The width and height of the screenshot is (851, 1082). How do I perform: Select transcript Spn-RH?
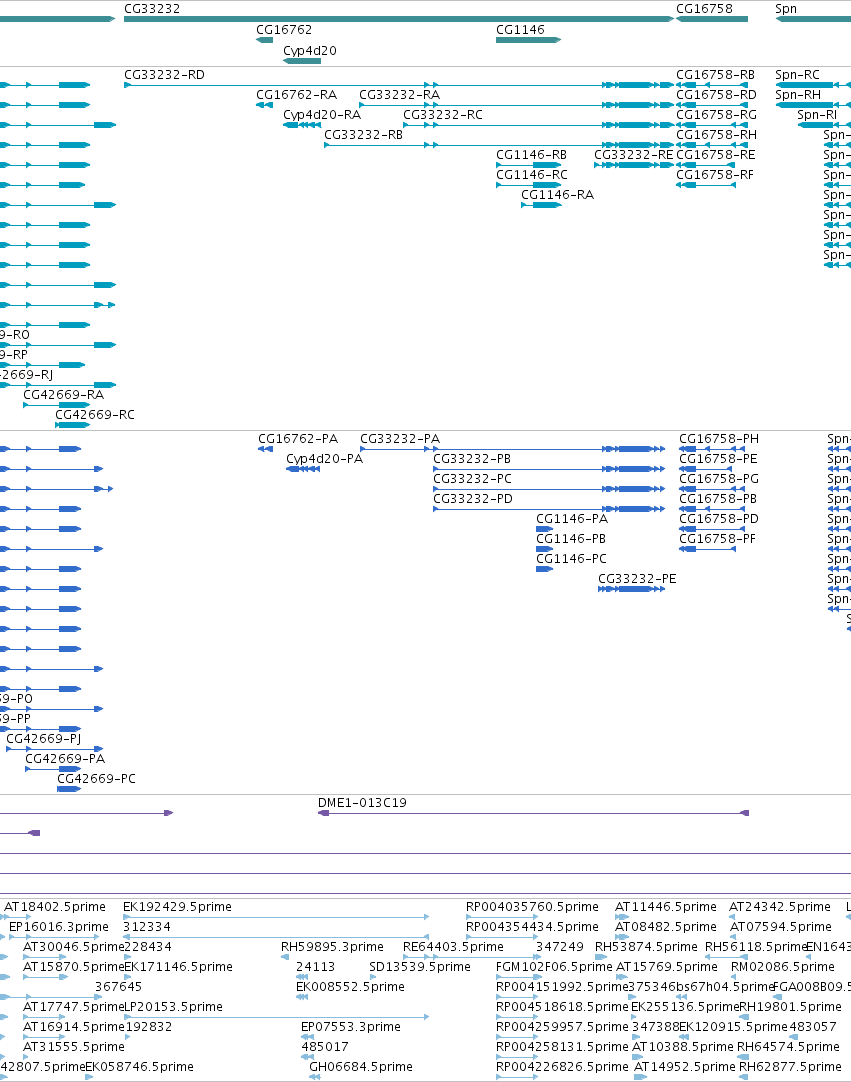click(798, 95)
